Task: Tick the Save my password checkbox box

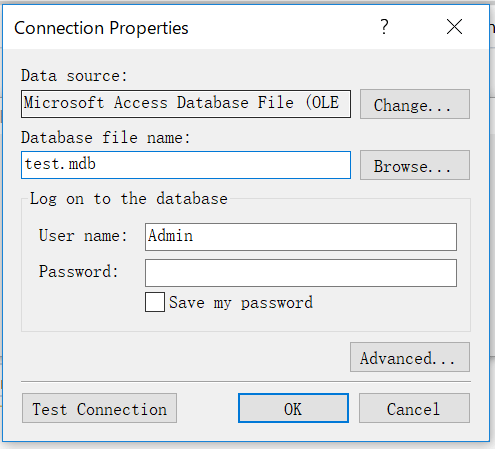Action: 155,302
